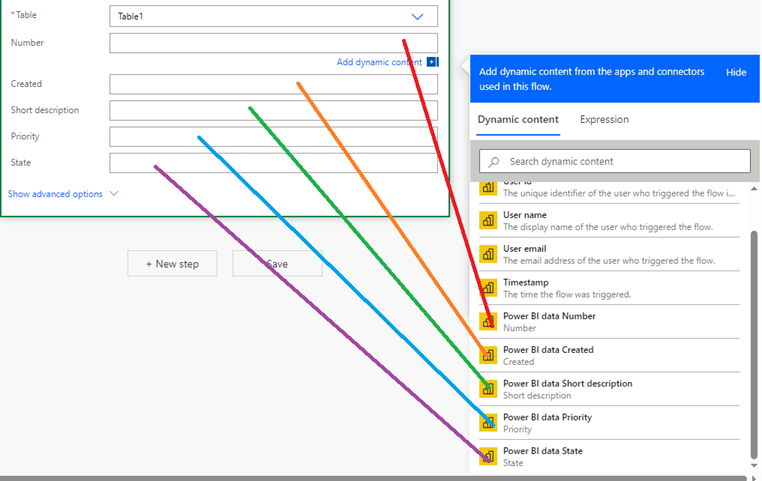Open the Table dropdown showing Table1
This screenshot has width=762, height=481.
coord(273,17)
